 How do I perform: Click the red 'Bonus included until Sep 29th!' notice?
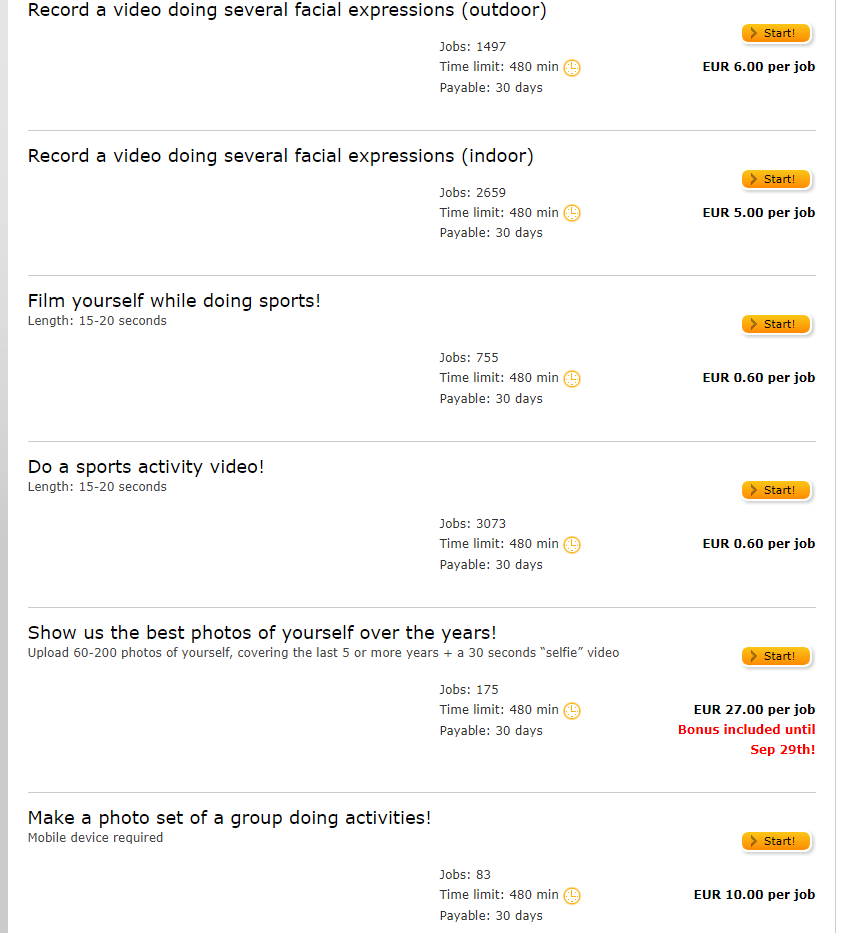pyautogui.click(x=747, y=740)
